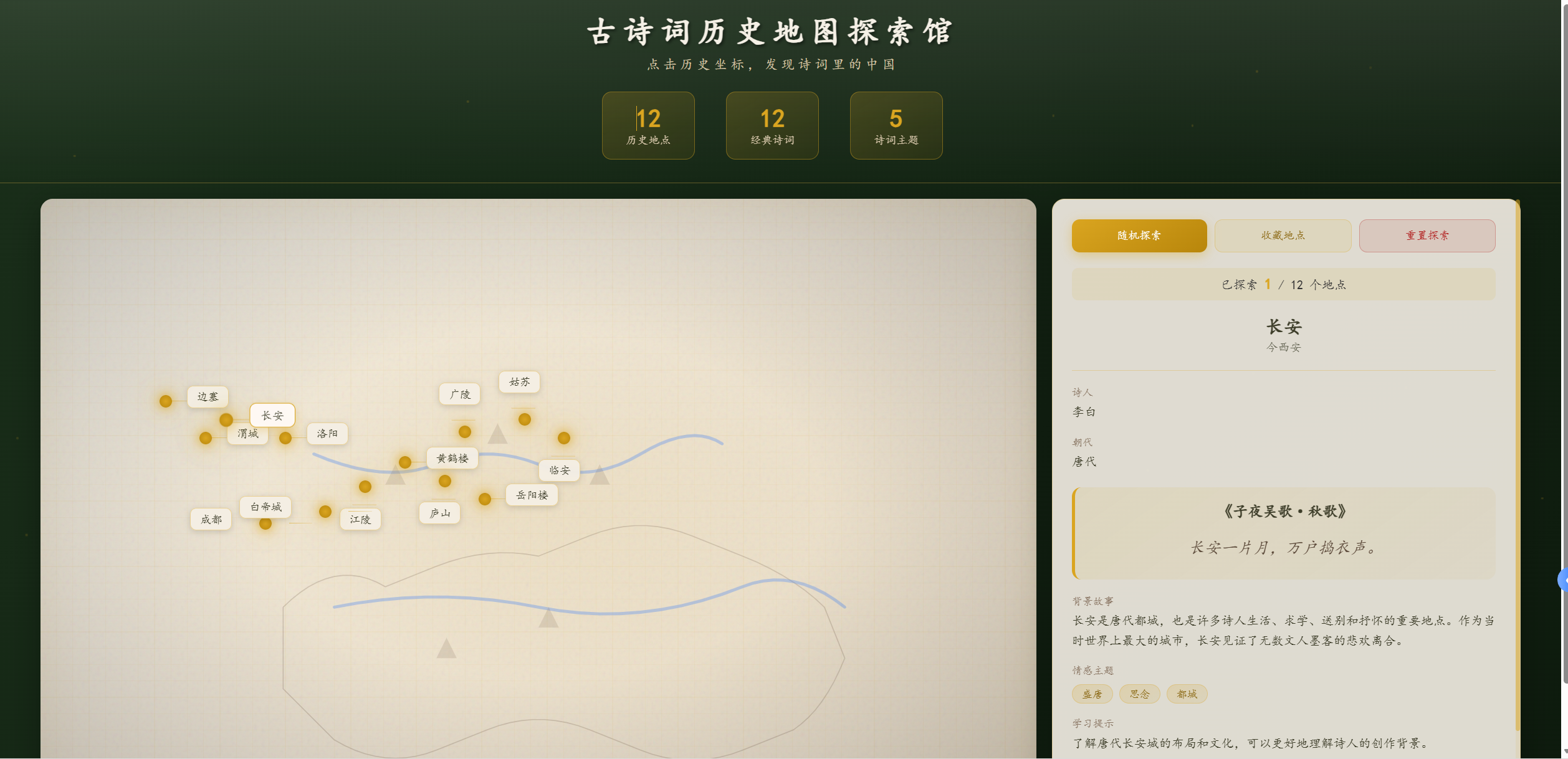
Task: Start a random exploration with 随机探索
Action: 1139,236
